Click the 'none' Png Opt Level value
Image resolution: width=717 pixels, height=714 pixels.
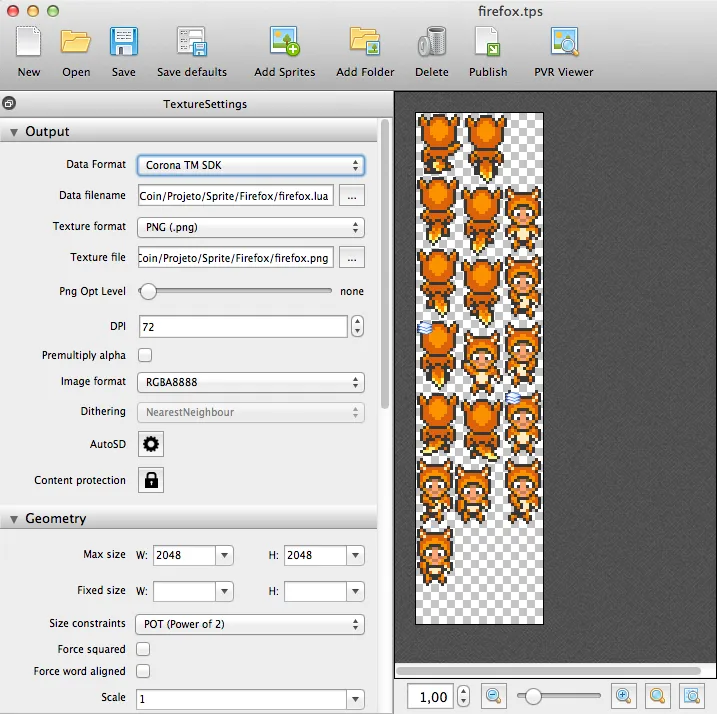352,291
